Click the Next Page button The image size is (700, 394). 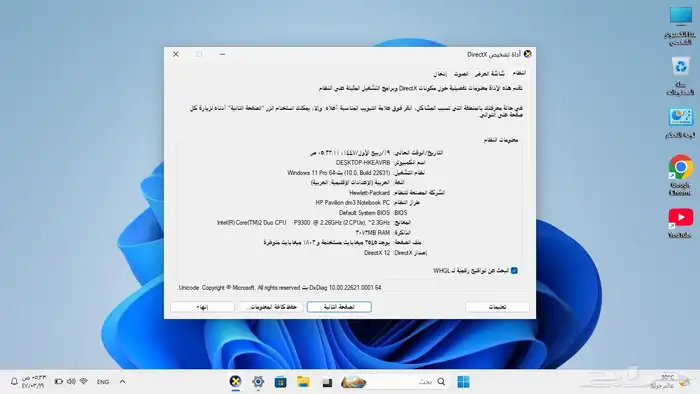[x=339, y=307]
